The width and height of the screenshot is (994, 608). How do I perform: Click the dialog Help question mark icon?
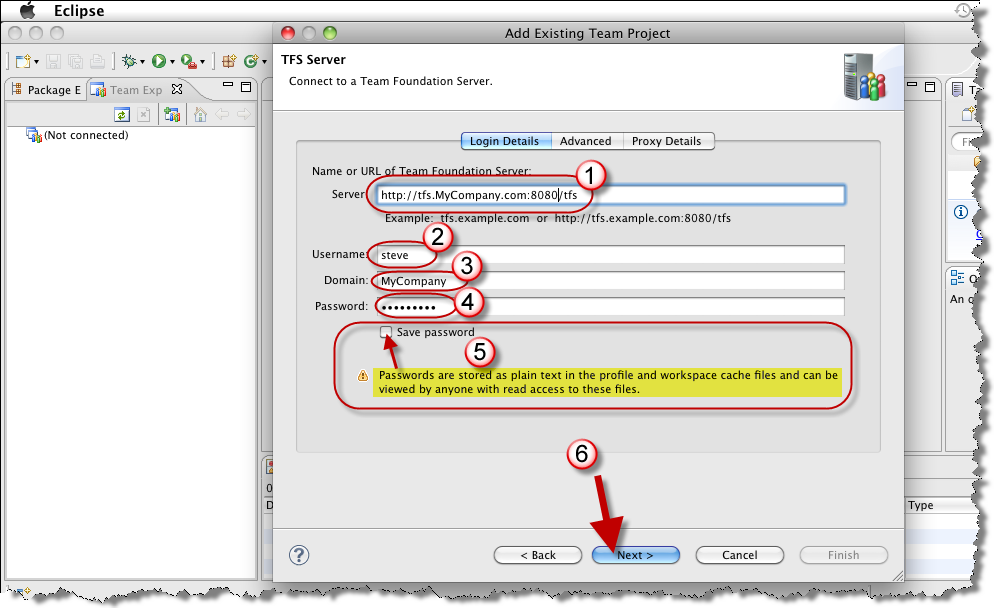(299, 555)
